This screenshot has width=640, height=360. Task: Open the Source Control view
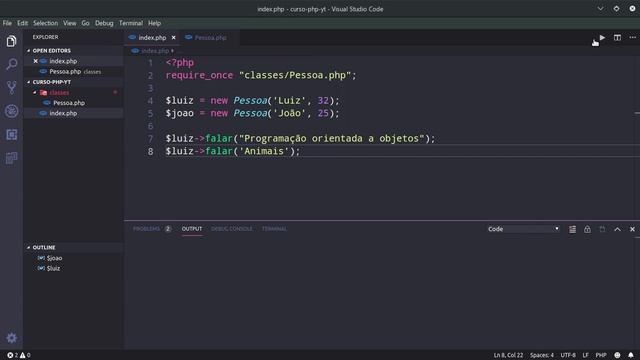point(11,87)
